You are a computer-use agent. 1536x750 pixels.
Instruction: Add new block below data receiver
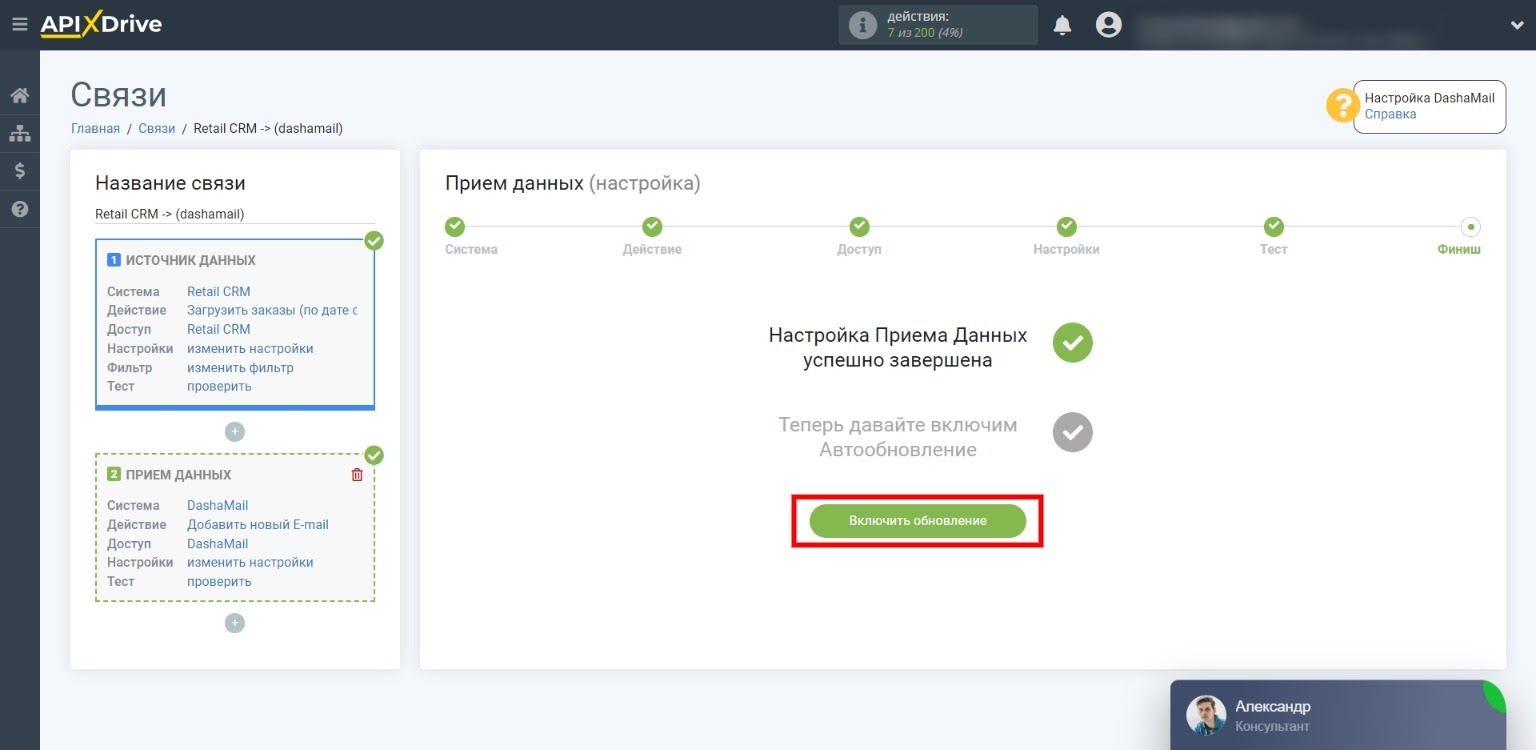[x=235, y=623]
